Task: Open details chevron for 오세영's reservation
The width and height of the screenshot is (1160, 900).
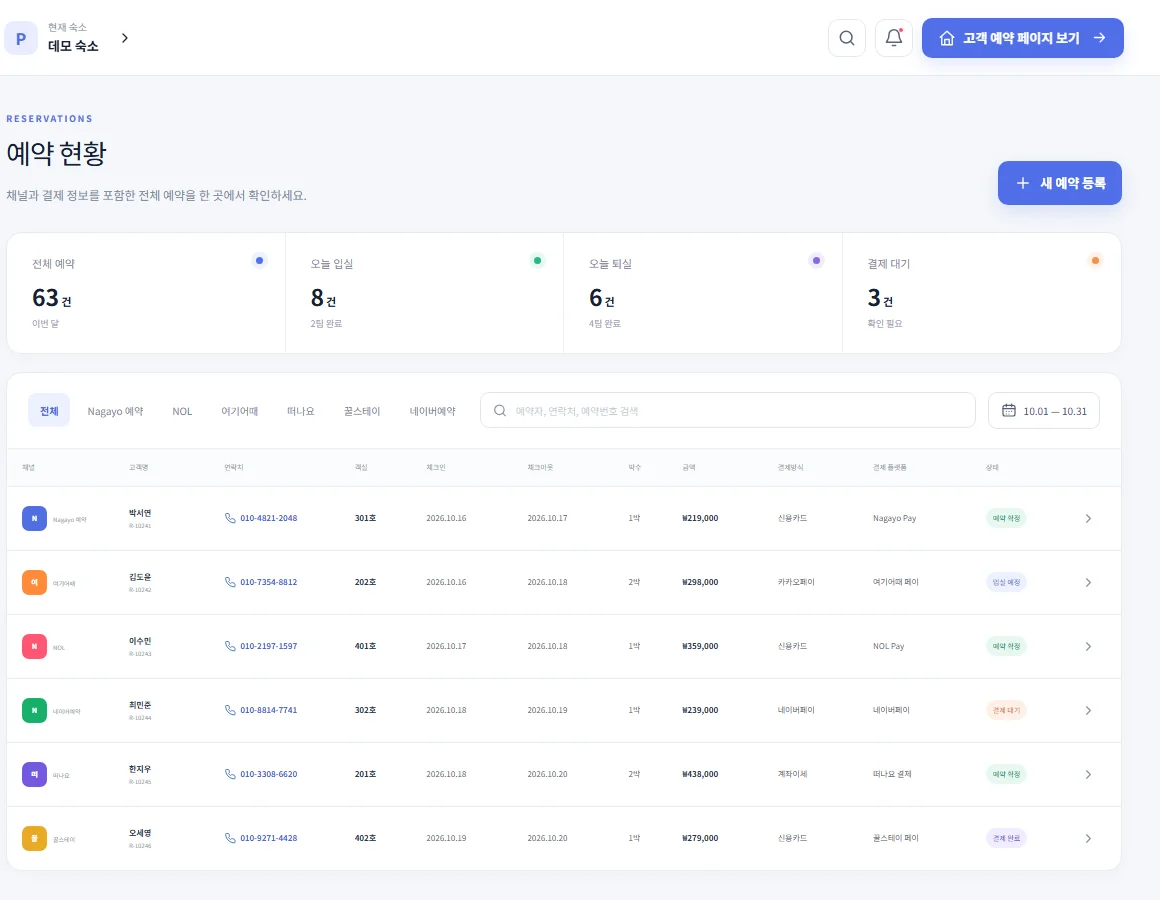Action: (x=1088, y=839)
